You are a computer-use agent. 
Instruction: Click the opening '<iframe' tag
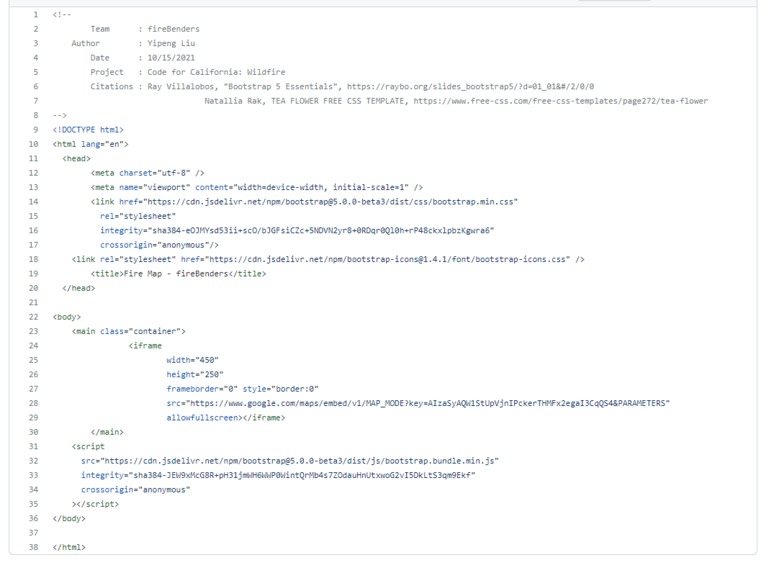[x=145, y=346]
